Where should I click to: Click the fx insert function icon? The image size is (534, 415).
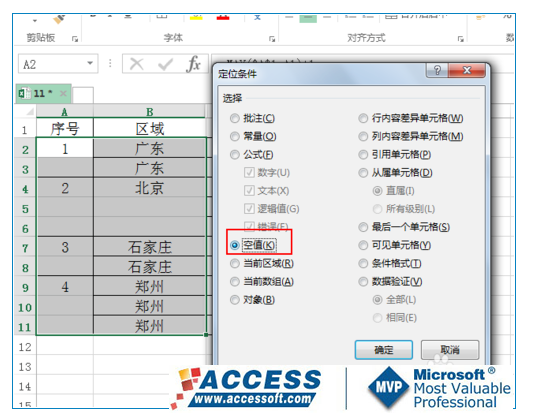pyautogui.click(x=194, y=64)
